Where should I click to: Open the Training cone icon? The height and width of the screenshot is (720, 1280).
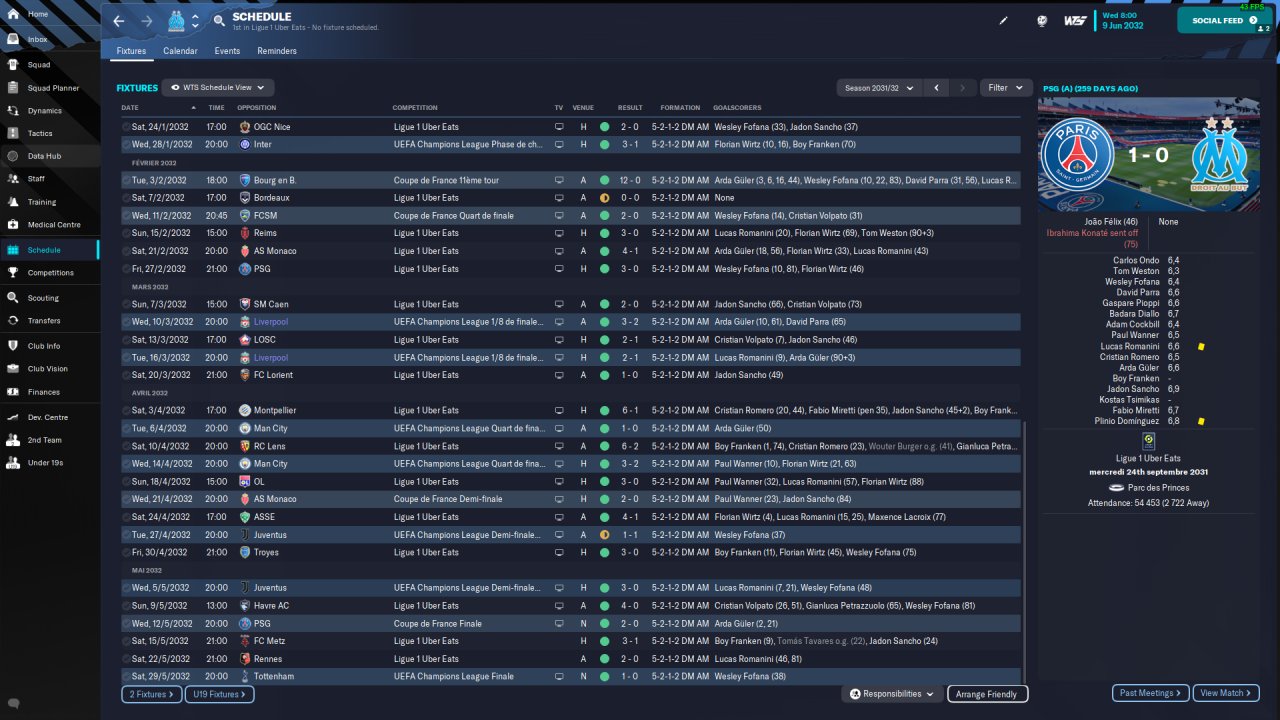[13, 202]
